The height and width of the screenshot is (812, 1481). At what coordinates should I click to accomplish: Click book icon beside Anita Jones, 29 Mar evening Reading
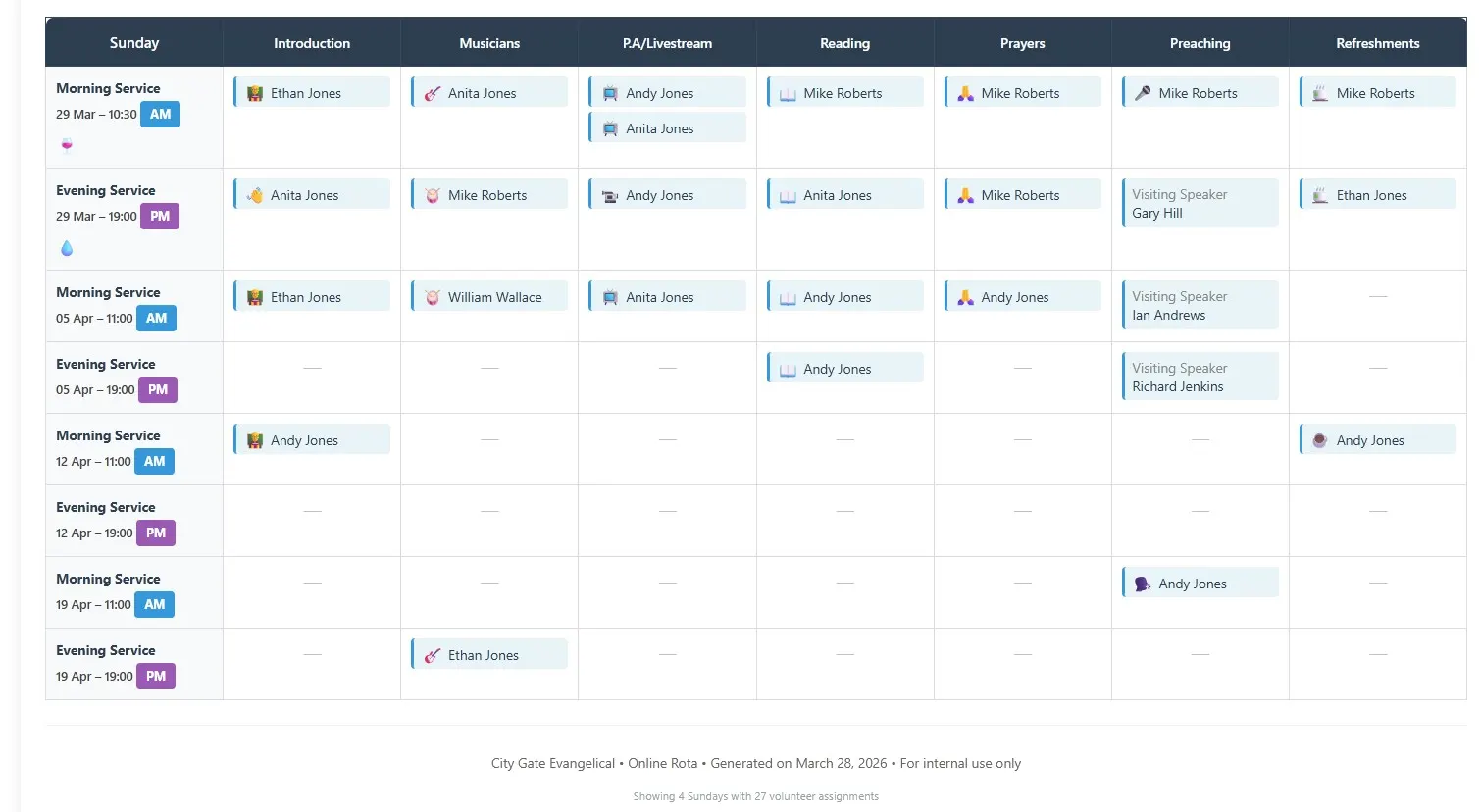coord(788,196)
